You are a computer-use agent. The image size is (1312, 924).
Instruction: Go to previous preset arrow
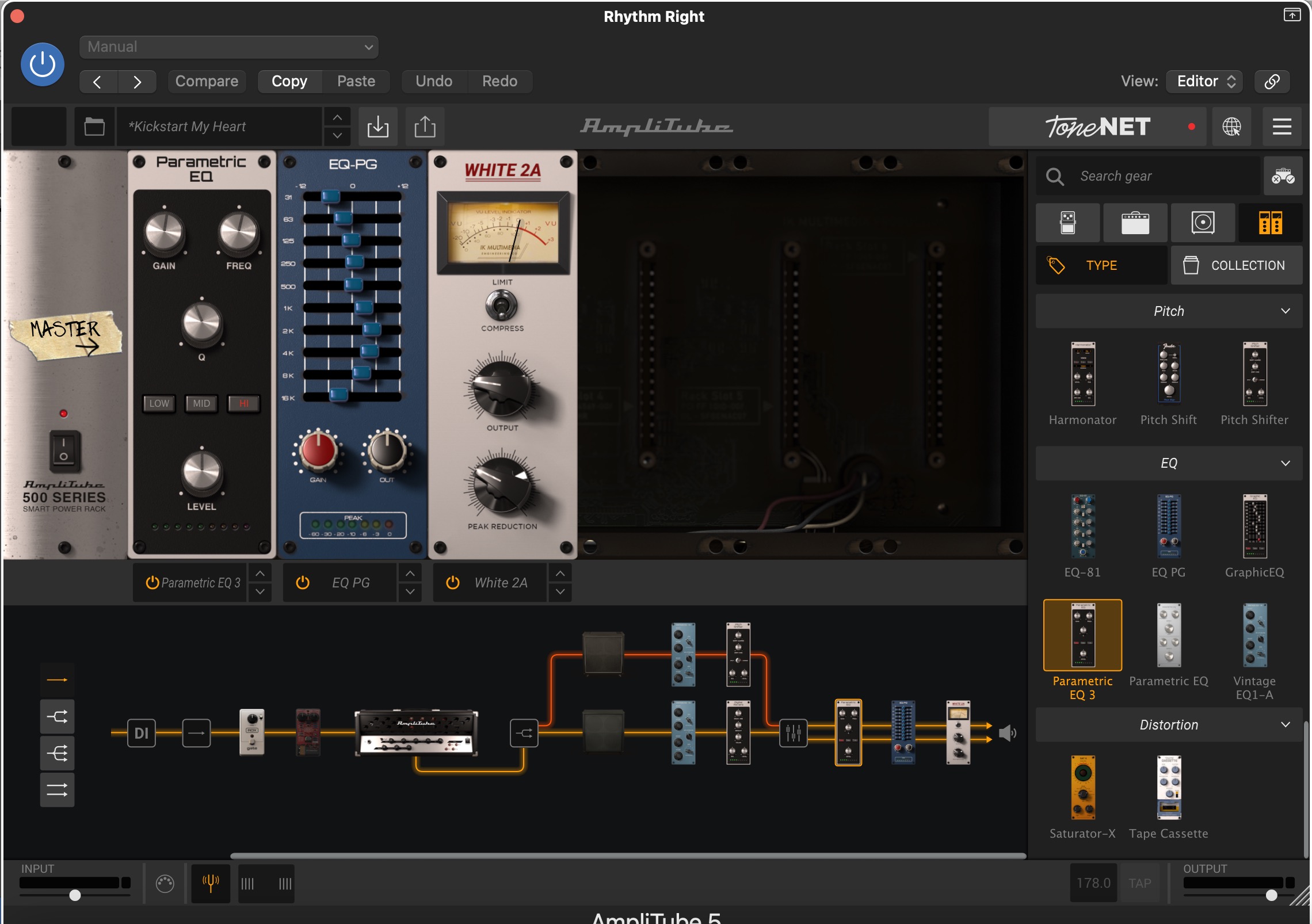click(98, 82)
